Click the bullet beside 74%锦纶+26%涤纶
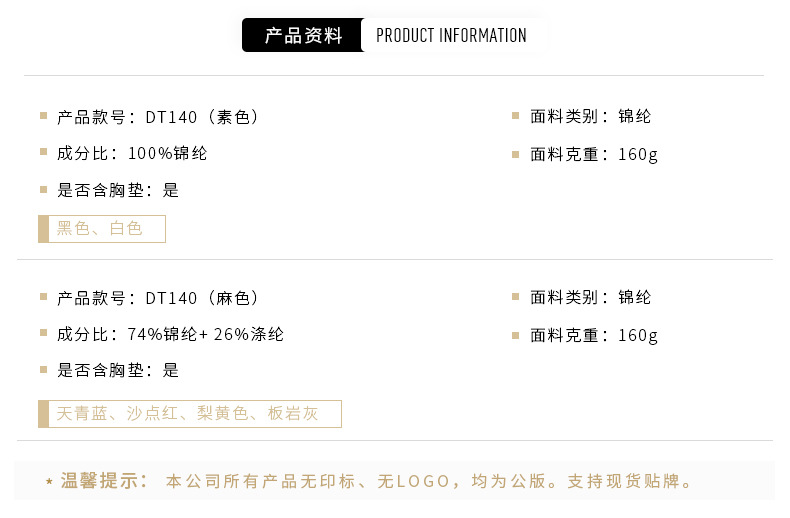Viewport: 790px width, 518px height. 44,333
